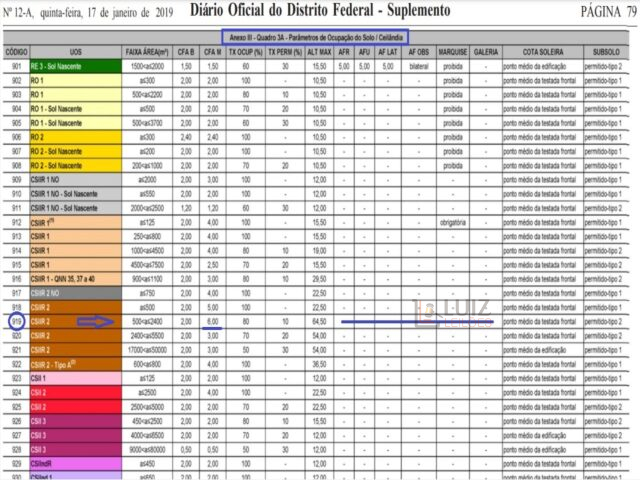Select the AF LAT column header
Viewport: 640px width, 480px height.
(x=388, y=52)
